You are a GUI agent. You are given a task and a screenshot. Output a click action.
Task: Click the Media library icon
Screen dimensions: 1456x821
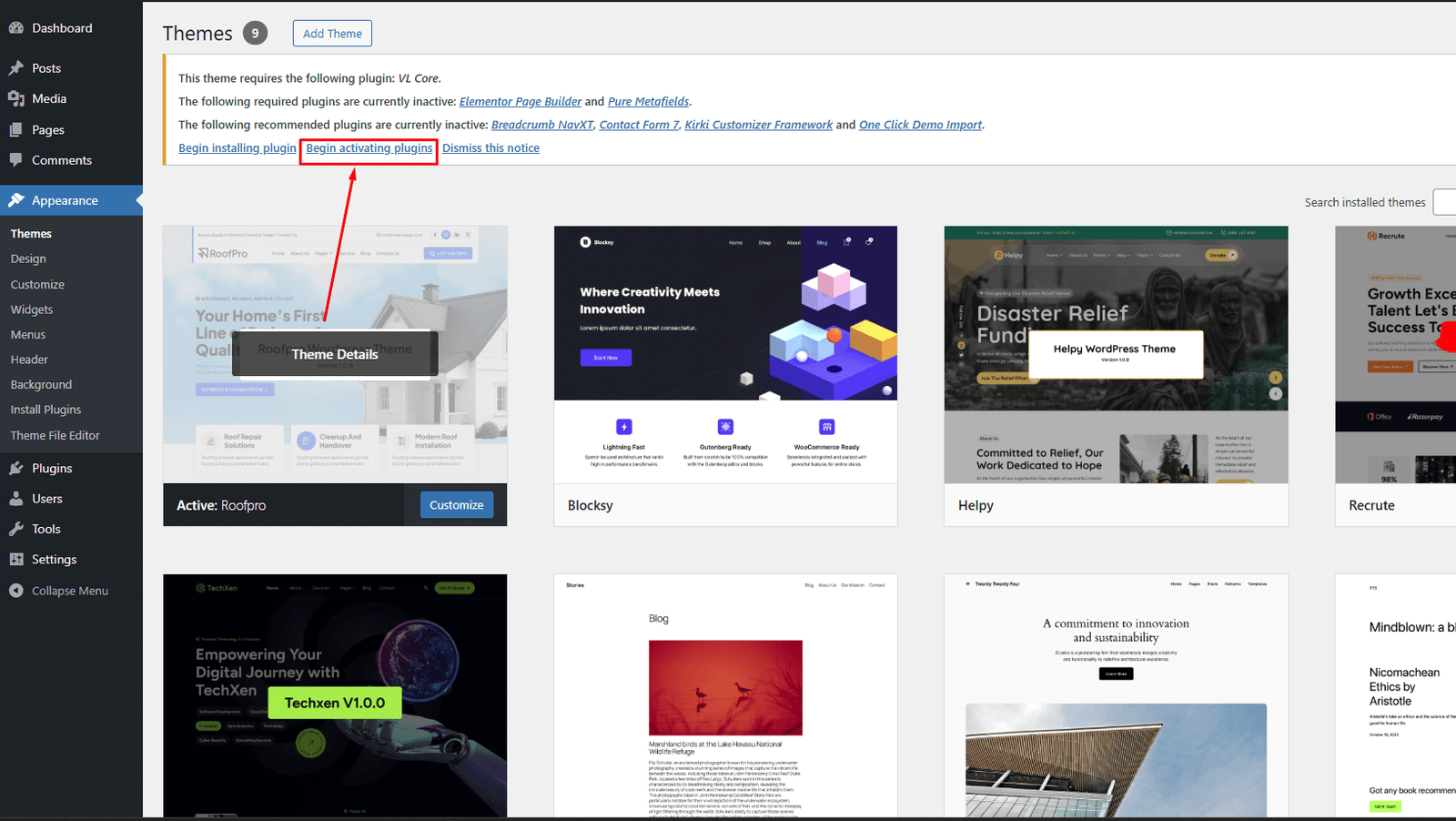(15, 98)
